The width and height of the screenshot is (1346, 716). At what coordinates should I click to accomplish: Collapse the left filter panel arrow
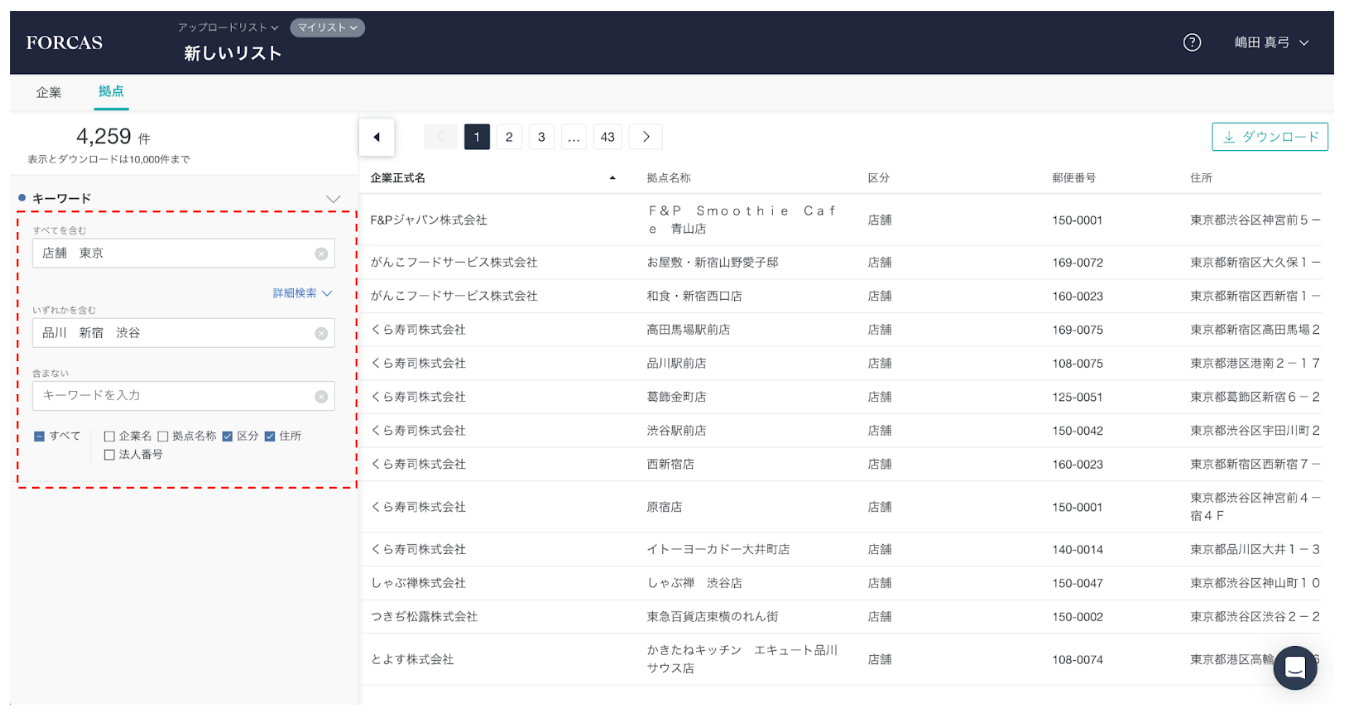[x=377, y=137]
